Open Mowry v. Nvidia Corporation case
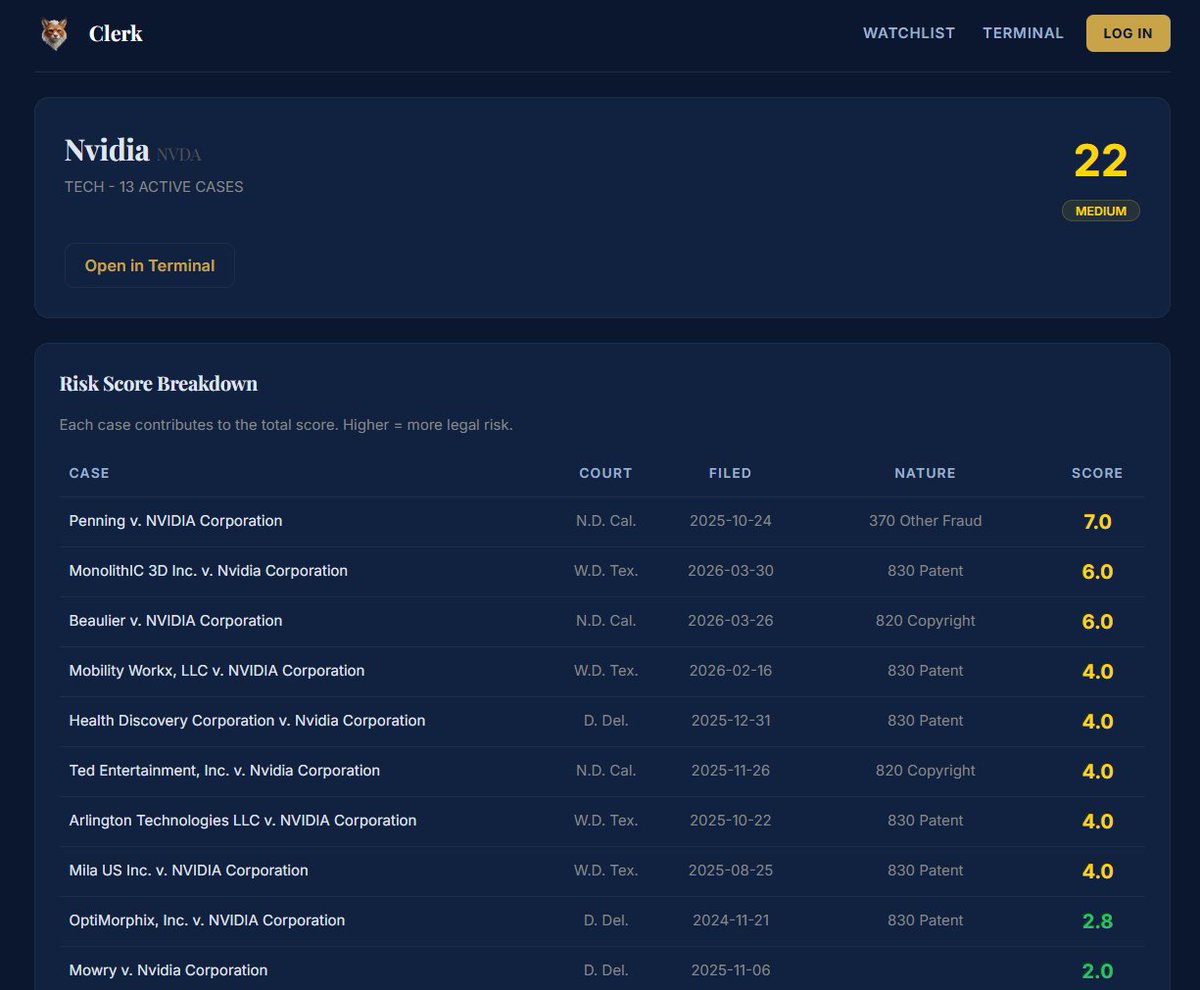The image size is (1200, 990). (168, 971)
